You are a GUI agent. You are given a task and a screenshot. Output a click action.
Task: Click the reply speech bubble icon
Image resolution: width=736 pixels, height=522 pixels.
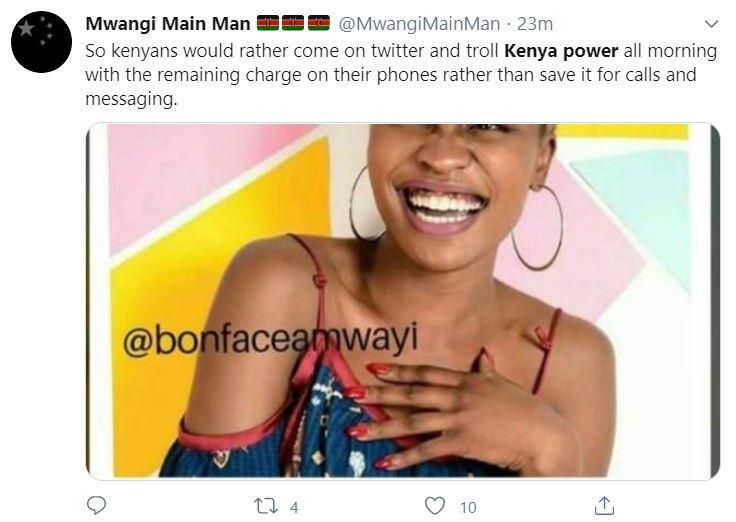(96, 505)
